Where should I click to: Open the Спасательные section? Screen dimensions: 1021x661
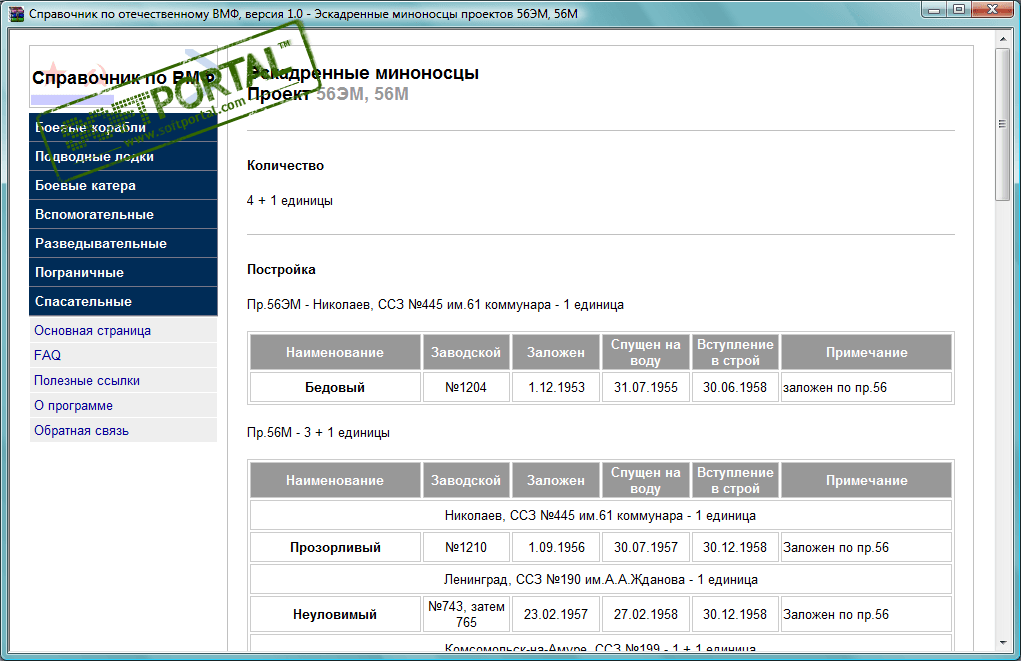(x=123, y=302)
